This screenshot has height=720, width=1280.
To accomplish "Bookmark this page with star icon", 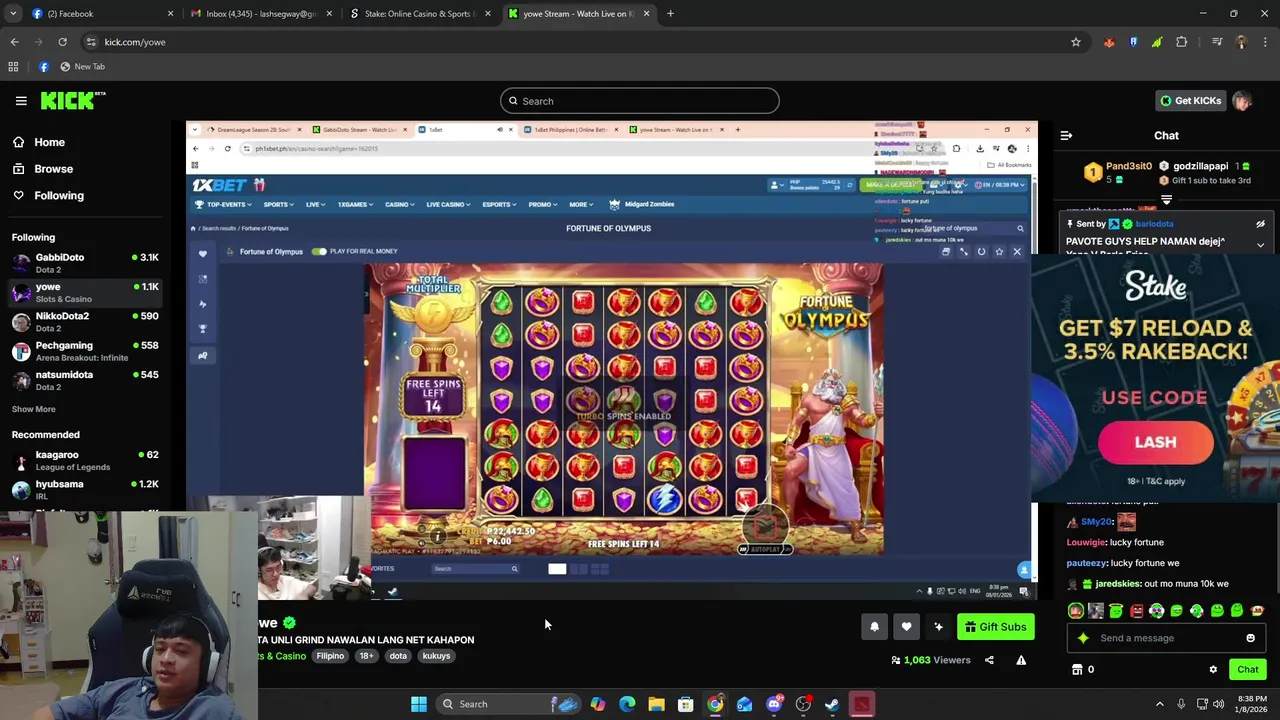I will point(1076,42).
